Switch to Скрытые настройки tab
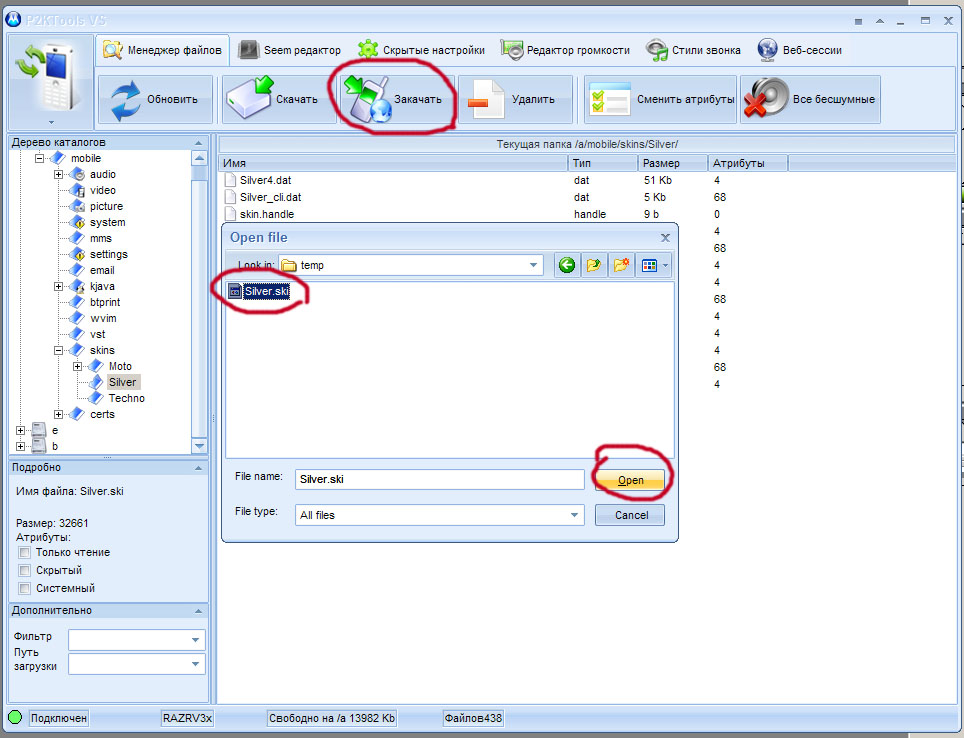The height and width of the screenshot is (738, 964). click(x=421, y=50)
